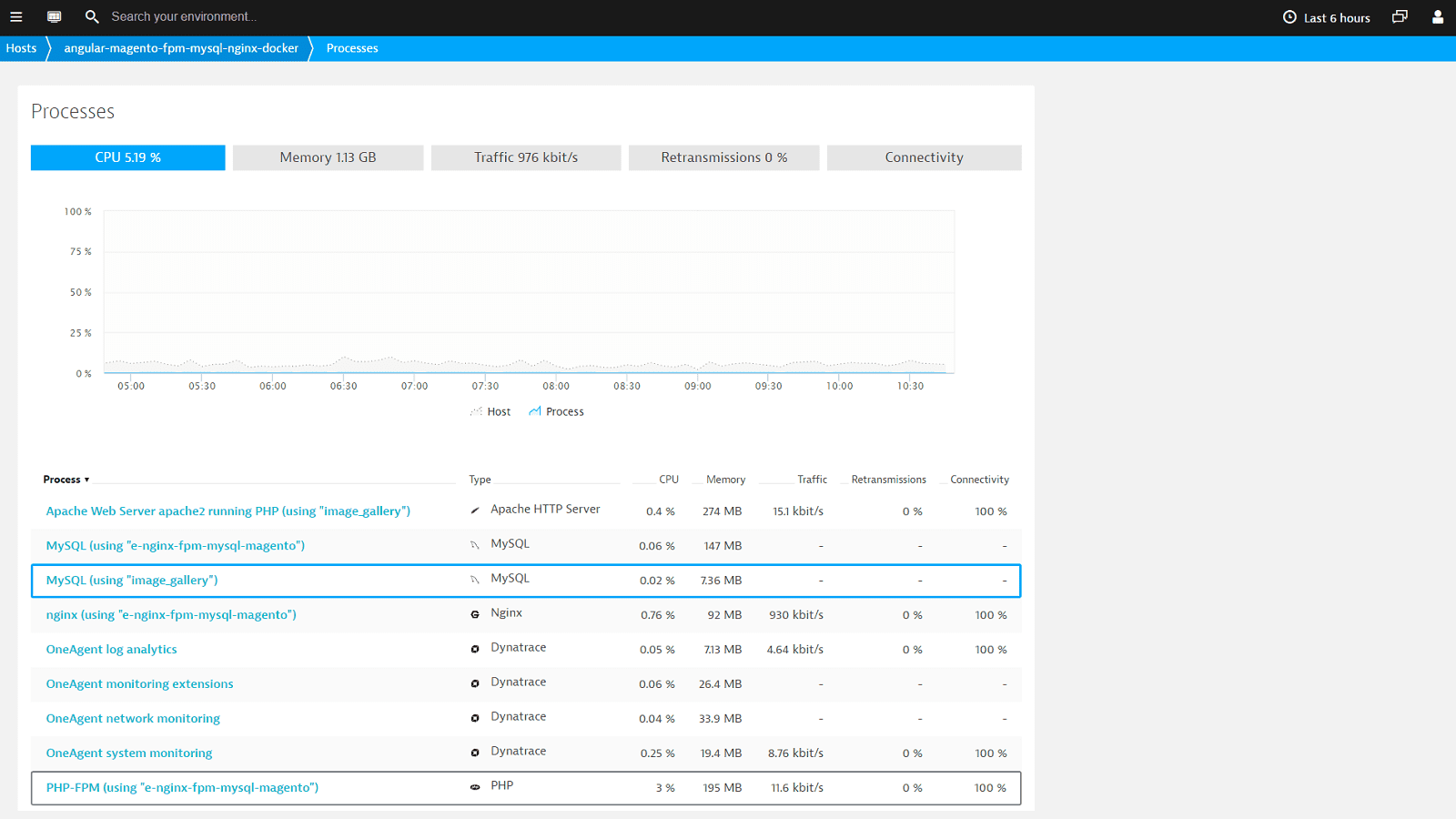Click the search magnifier icon
Image resolution: width=1456 pixels, height=819 pixels.
(92, 16)
